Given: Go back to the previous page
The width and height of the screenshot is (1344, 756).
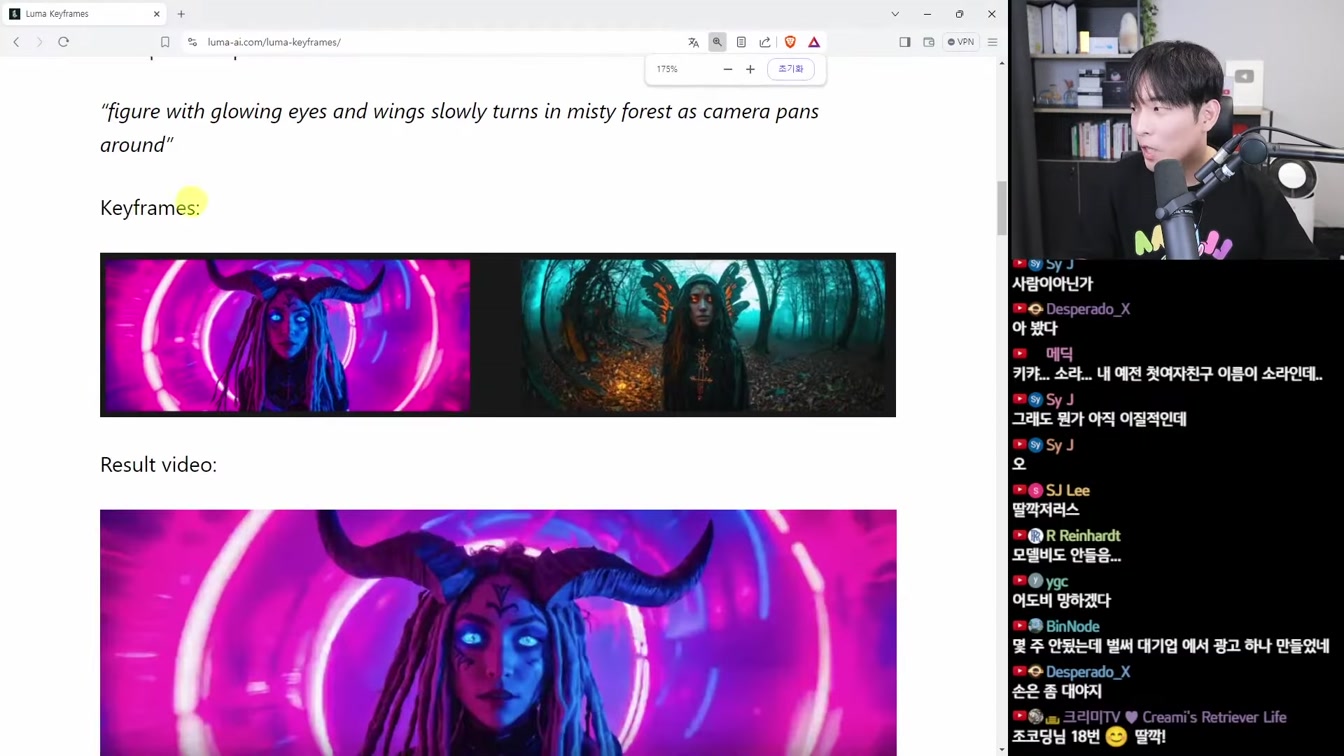Looking at the screenshot, I should tap(16, 42).
